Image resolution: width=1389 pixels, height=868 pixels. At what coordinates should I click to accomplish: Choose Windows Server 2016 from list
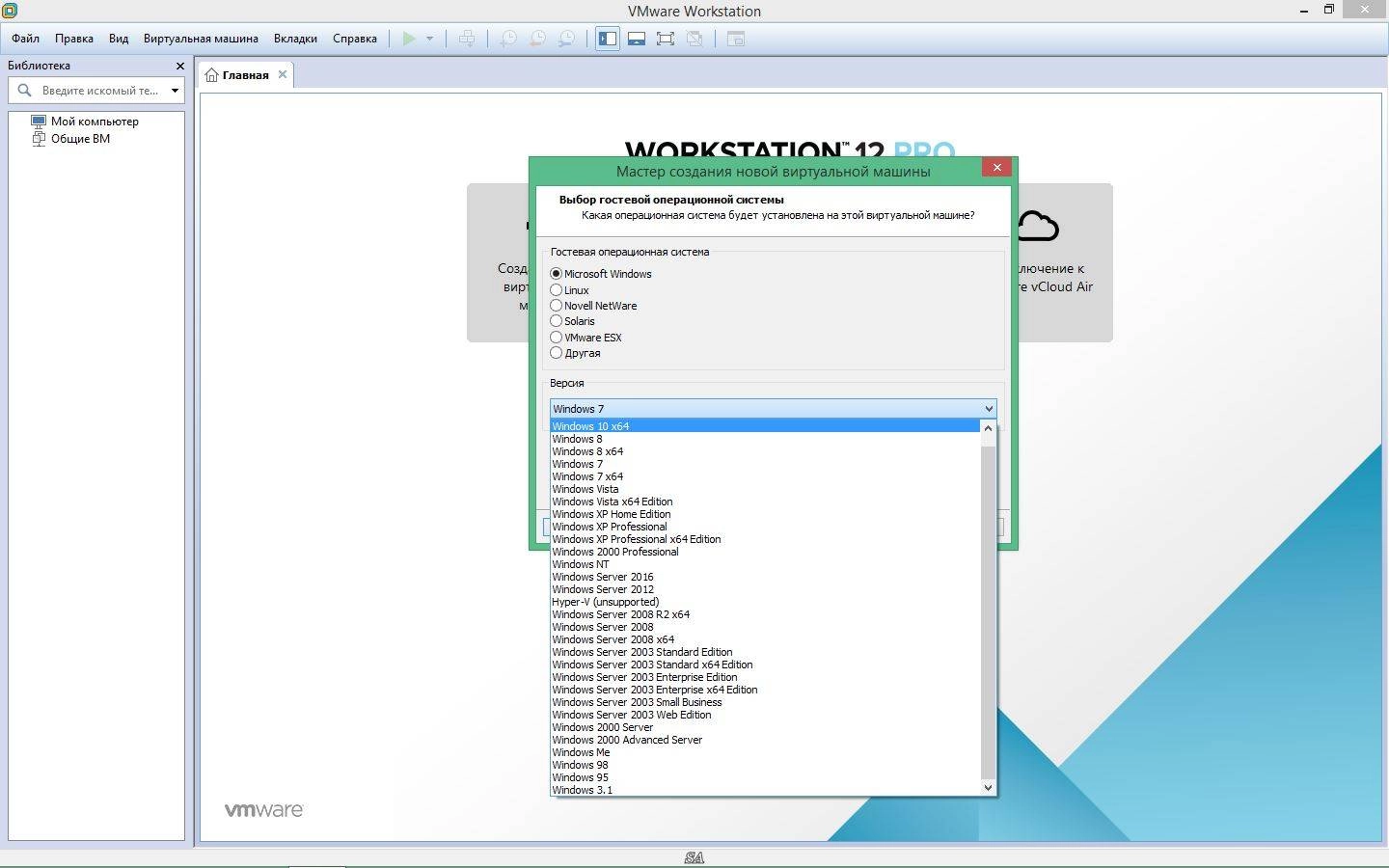(765, 577)
